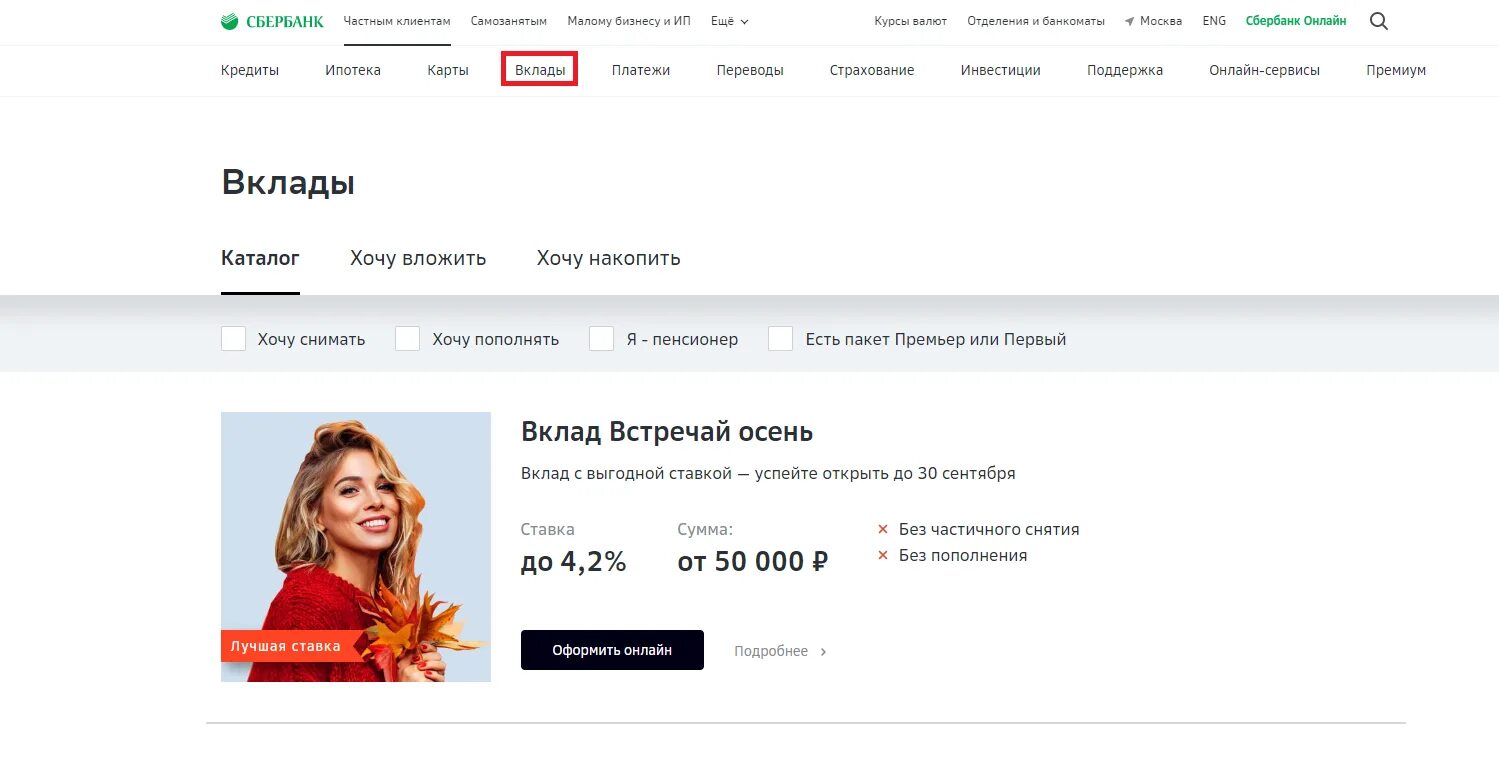Click the Sberbank logo
This screenshot has height=758, width=1499.
tap(272, 21)
